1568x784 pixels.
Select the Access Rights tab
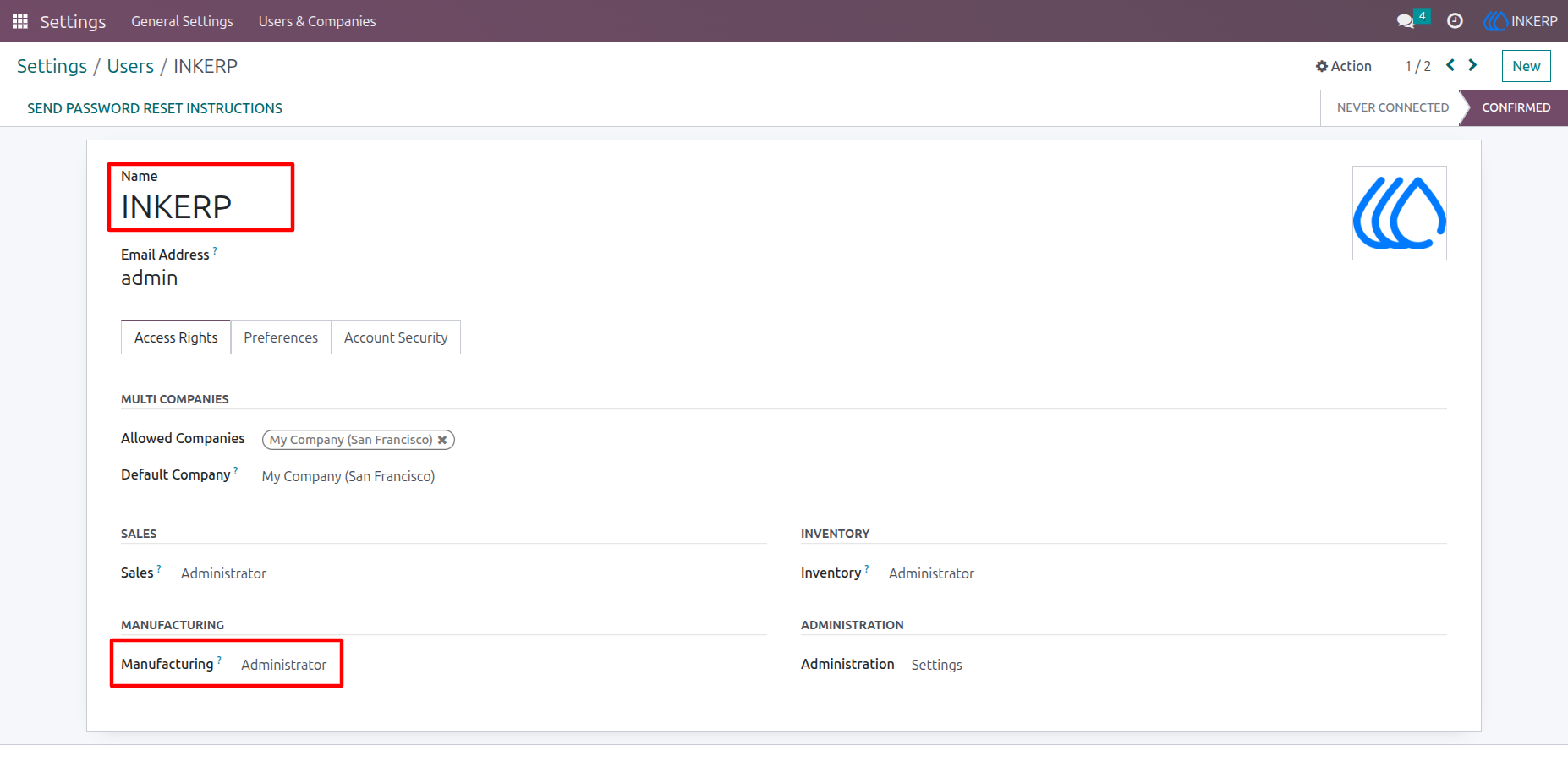tap(176, 337)
